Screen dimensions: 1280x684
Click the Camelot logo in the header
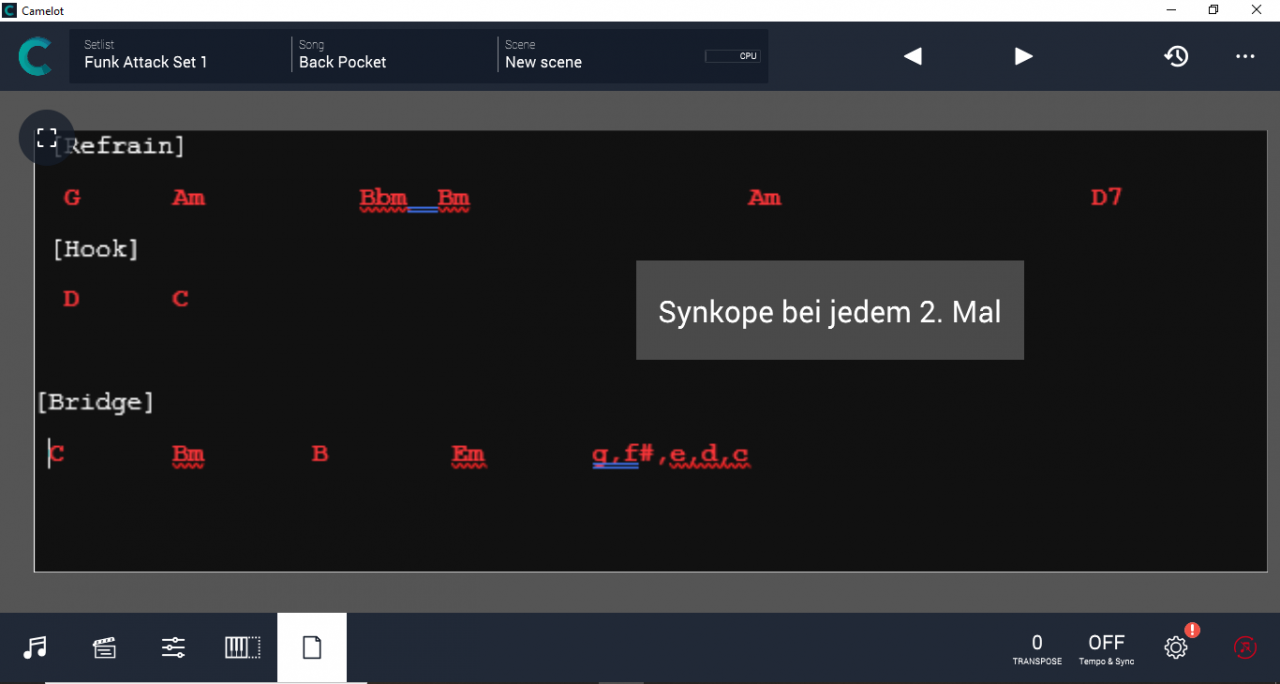coord(35,56)
